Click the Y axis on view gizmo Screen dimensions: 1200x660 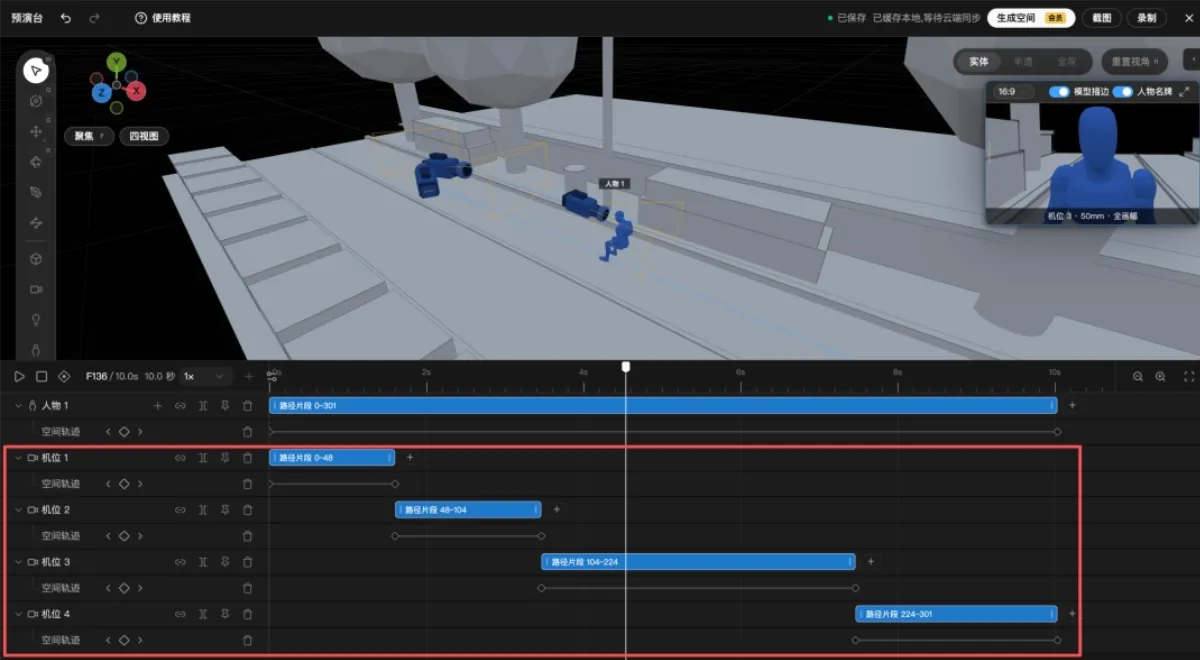coord(117,62)
